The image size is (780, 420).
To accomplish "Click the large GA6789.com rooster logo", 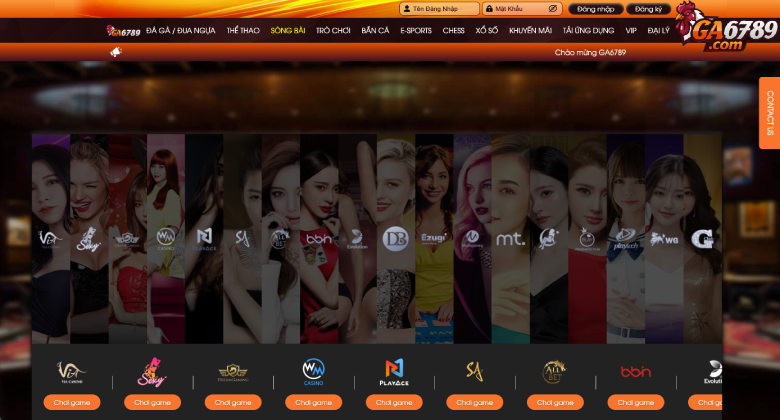I will tap(726, 27).
